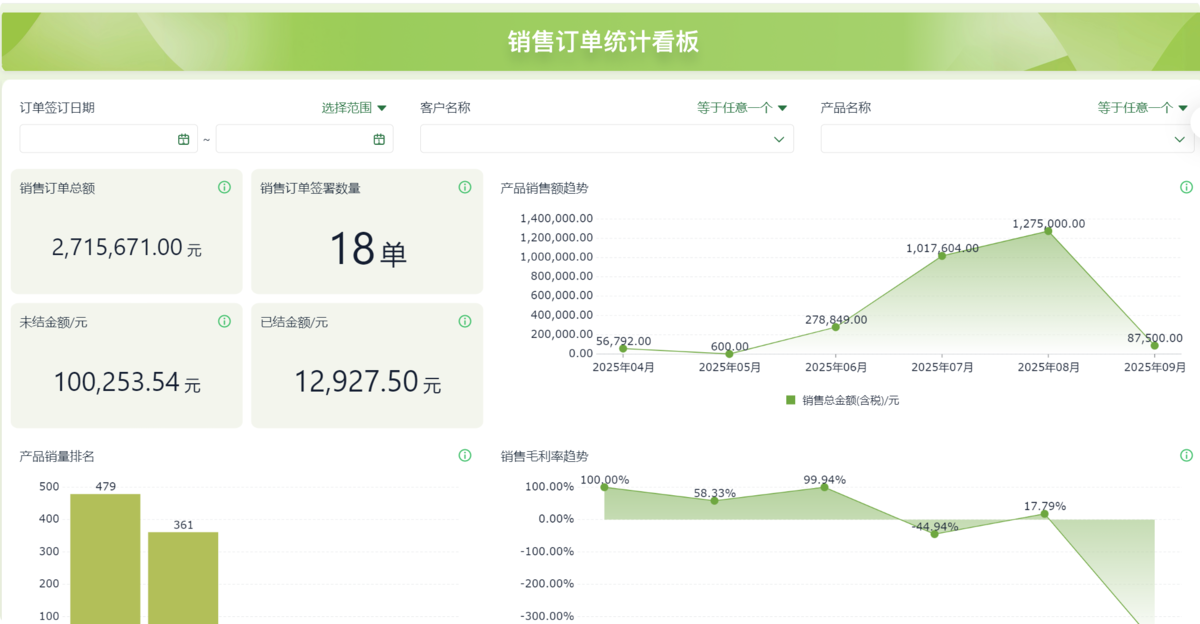Click the 产品销量排名 chart title
The image size is (1200, 624).
click(57, 456)
